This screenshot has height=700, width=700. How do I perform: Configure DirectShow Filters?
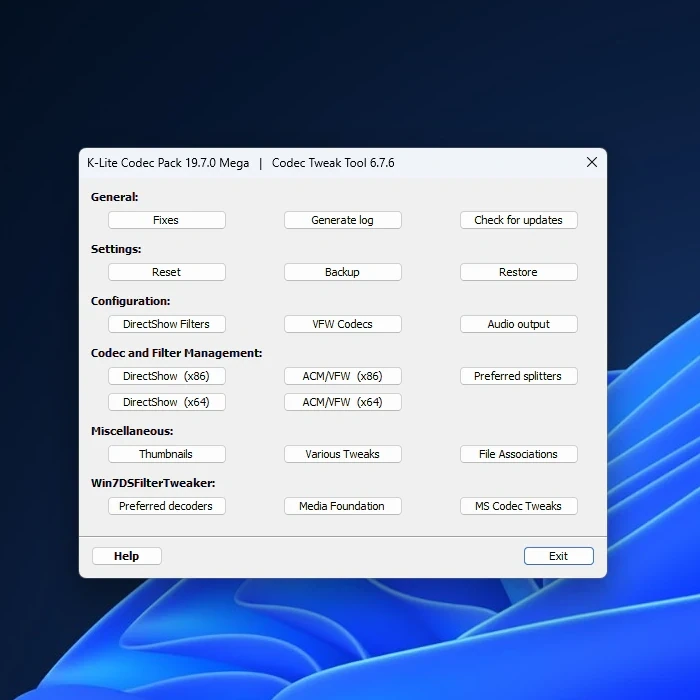[167, 324]
